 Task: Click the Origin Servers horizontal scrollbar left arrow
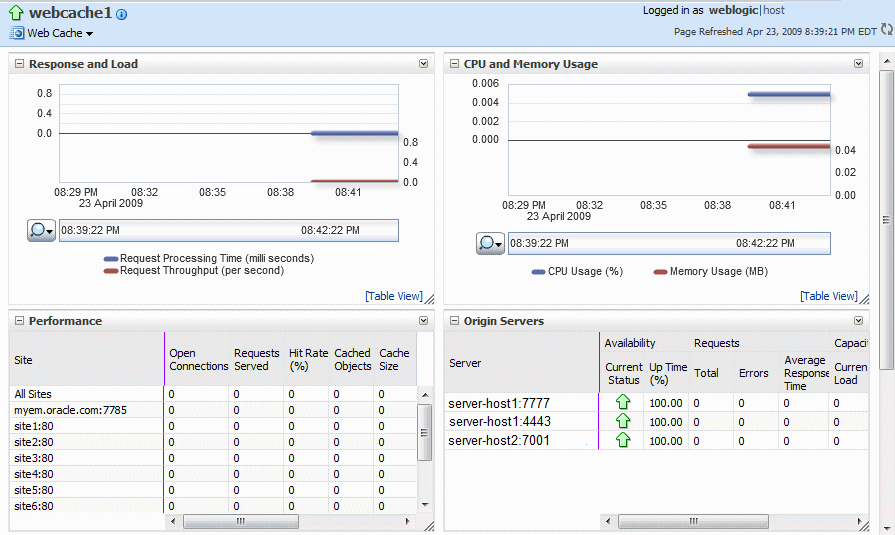pyautogui.click(x=608, y=521)
